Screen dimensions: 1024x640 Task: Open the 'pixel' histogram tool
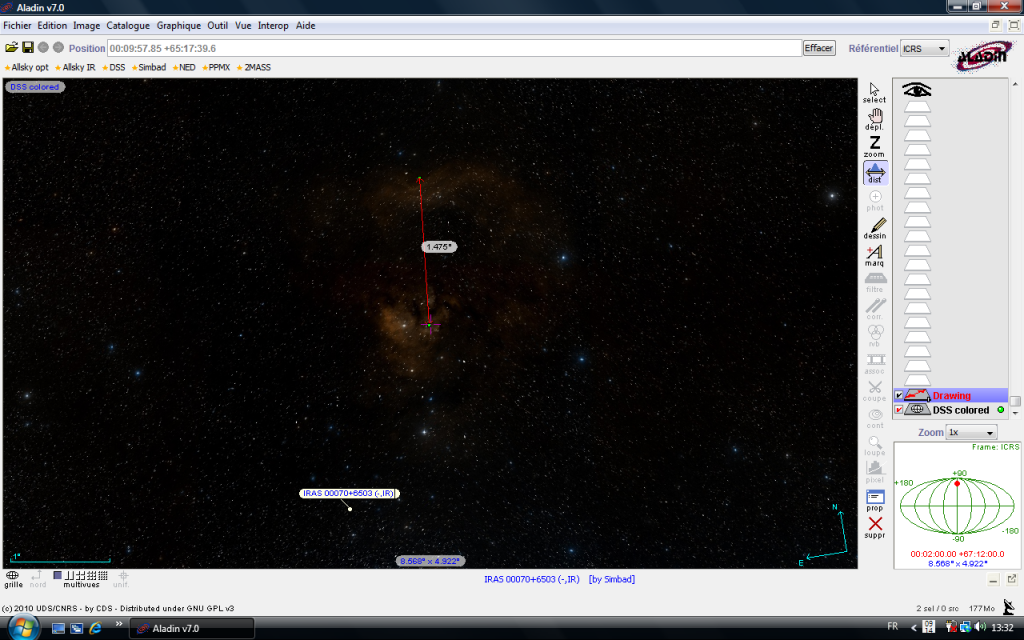pos(875,472)
